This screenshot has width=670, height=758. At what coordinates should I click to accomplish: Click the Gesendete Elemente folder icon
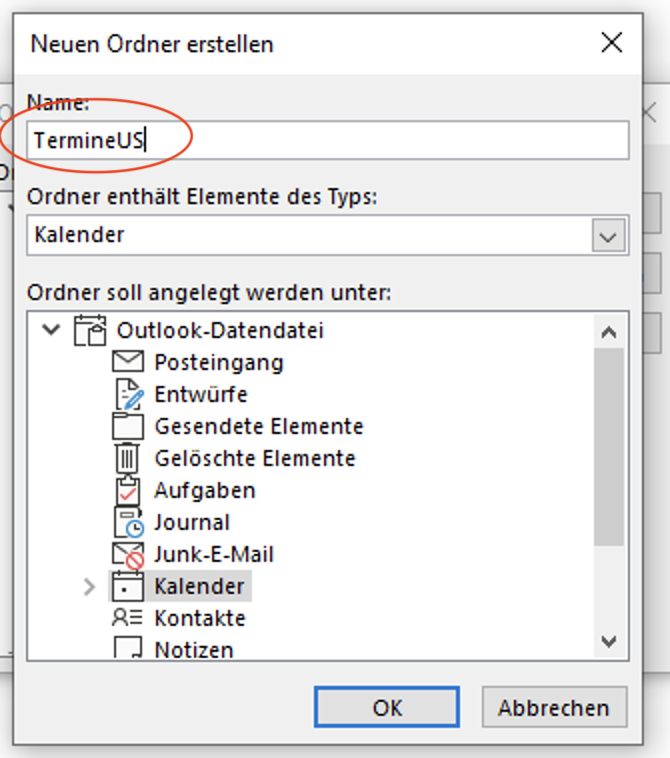point(128,426)
